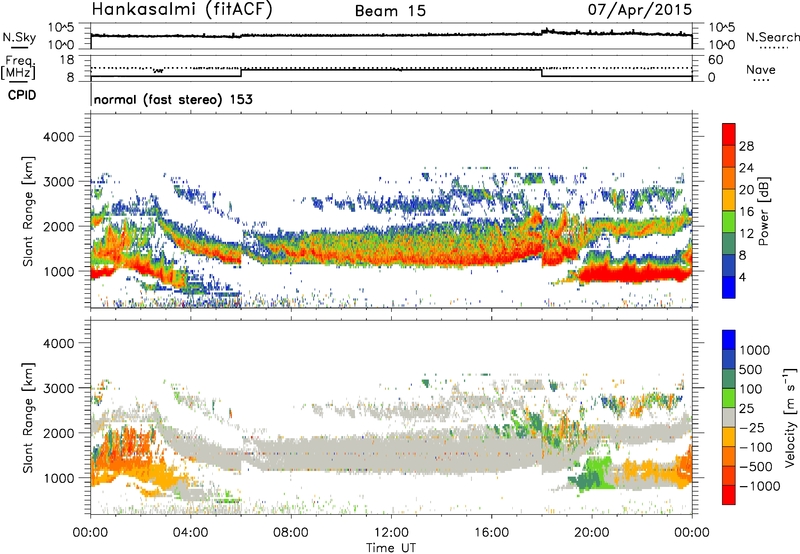800x554 pixels.
Task: Click the '20:00' time axis label
Action: pyautogui.click(x=592, y=533)
